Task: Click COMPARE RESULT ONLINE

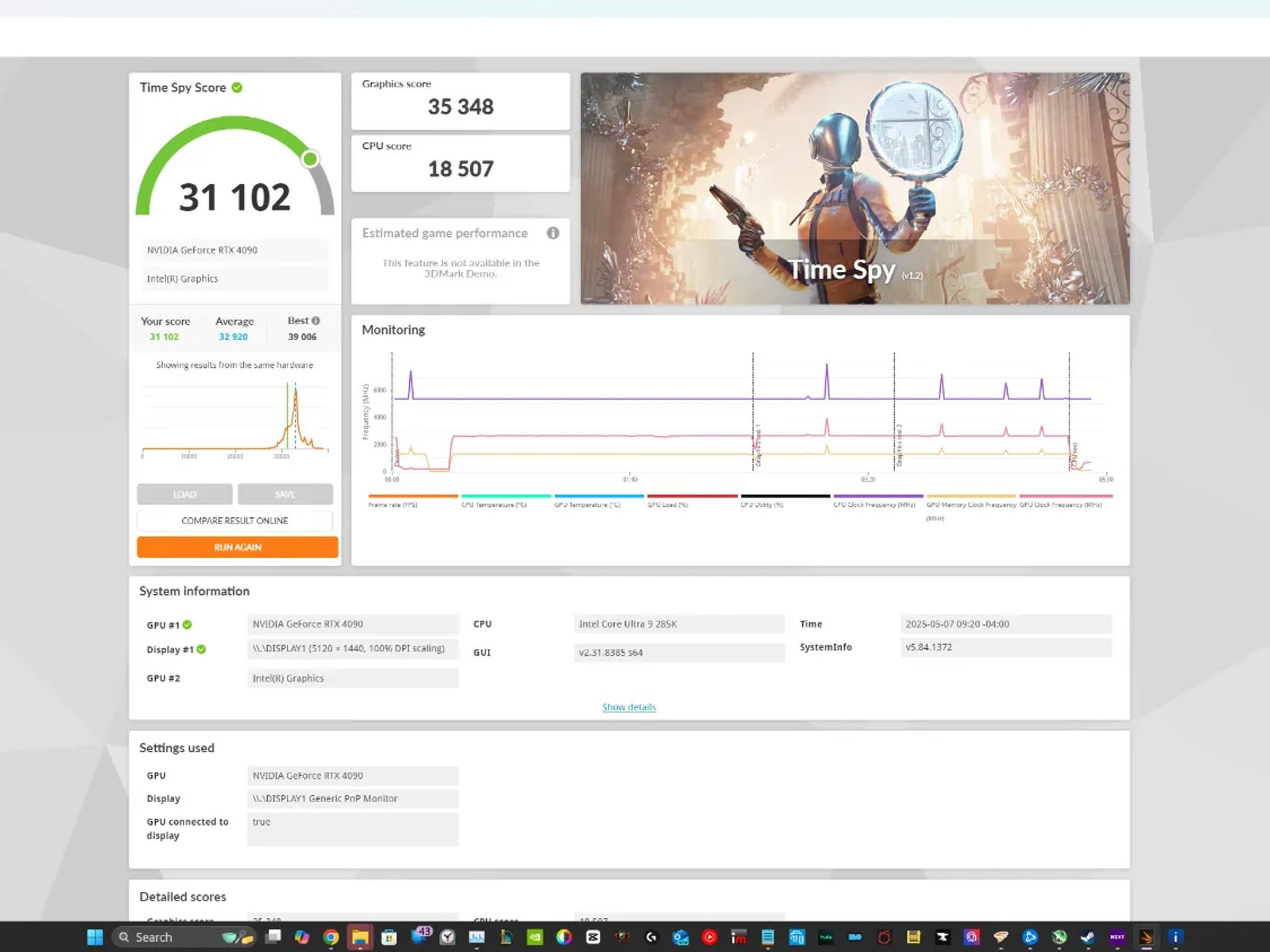Action: (234, 521)
